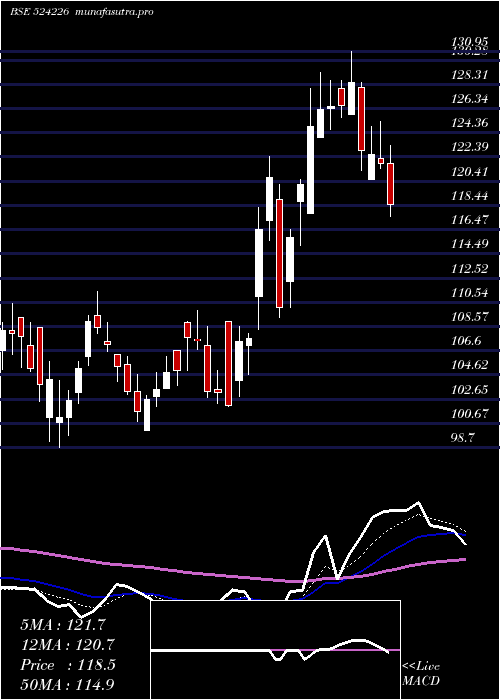Viewport: 500px width, 700px height.
Task: Click the BSE 524226 ticker label
Action: 39,12
